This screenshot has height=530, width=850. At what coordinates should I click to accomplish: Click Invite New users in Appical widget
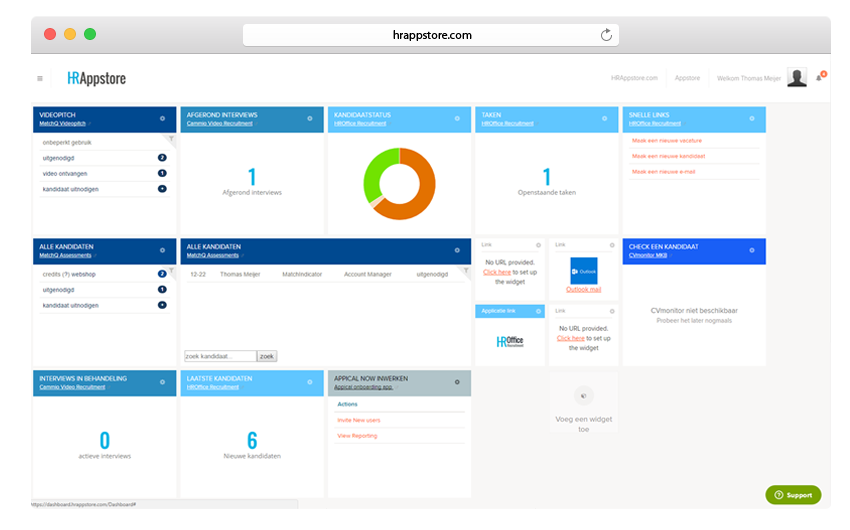(x=359, y=420)
